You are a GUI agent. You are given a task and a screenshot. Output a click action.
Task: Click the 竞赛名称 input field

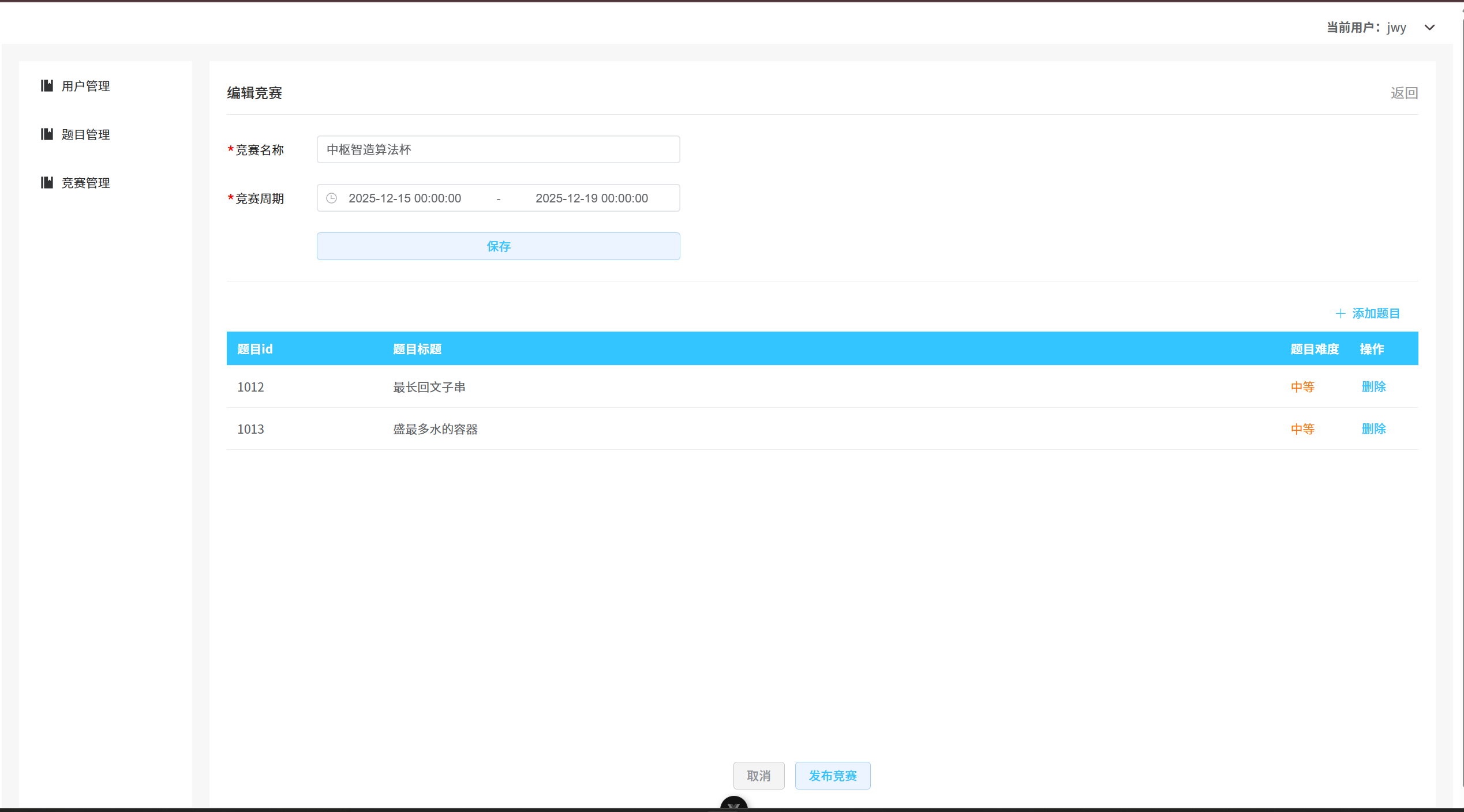[x=498, y=149]
